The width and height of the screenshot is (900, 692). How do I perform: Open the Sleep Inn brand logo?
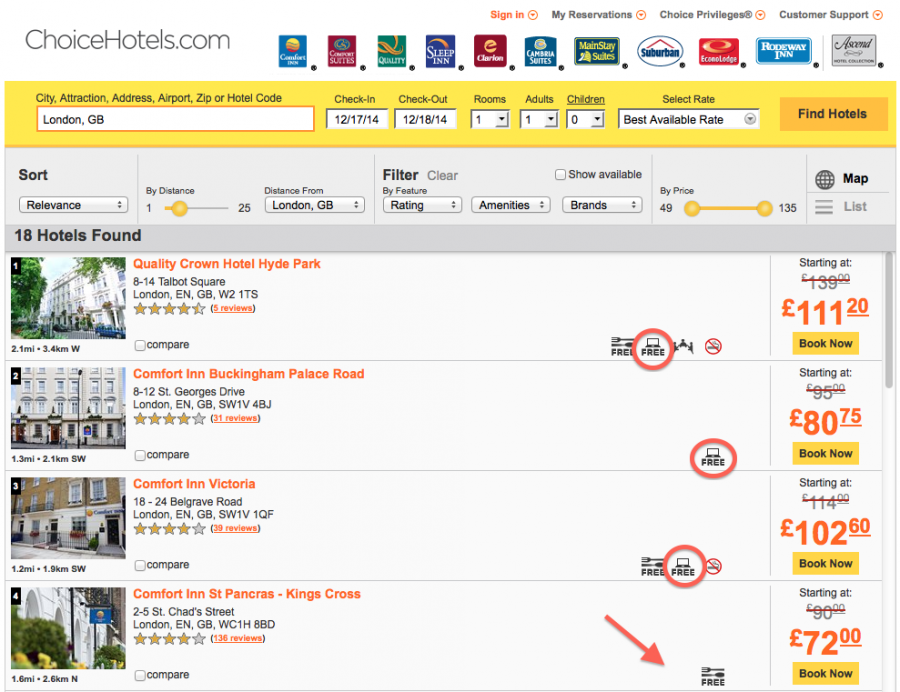440,51
